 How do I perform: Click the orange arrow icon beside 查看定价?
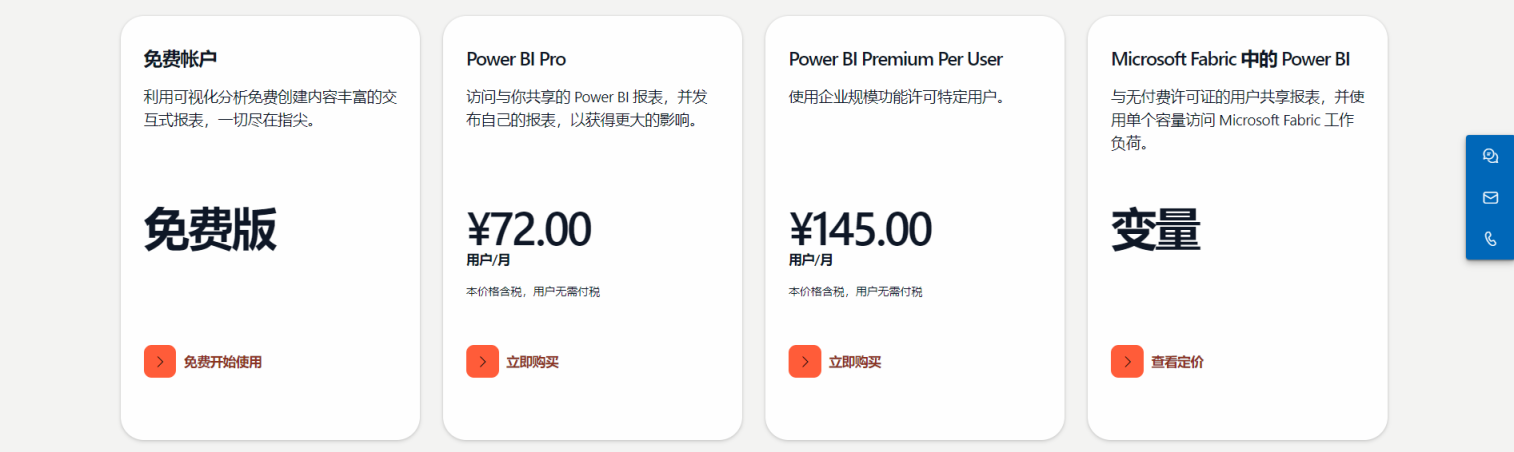(1127, 361)
